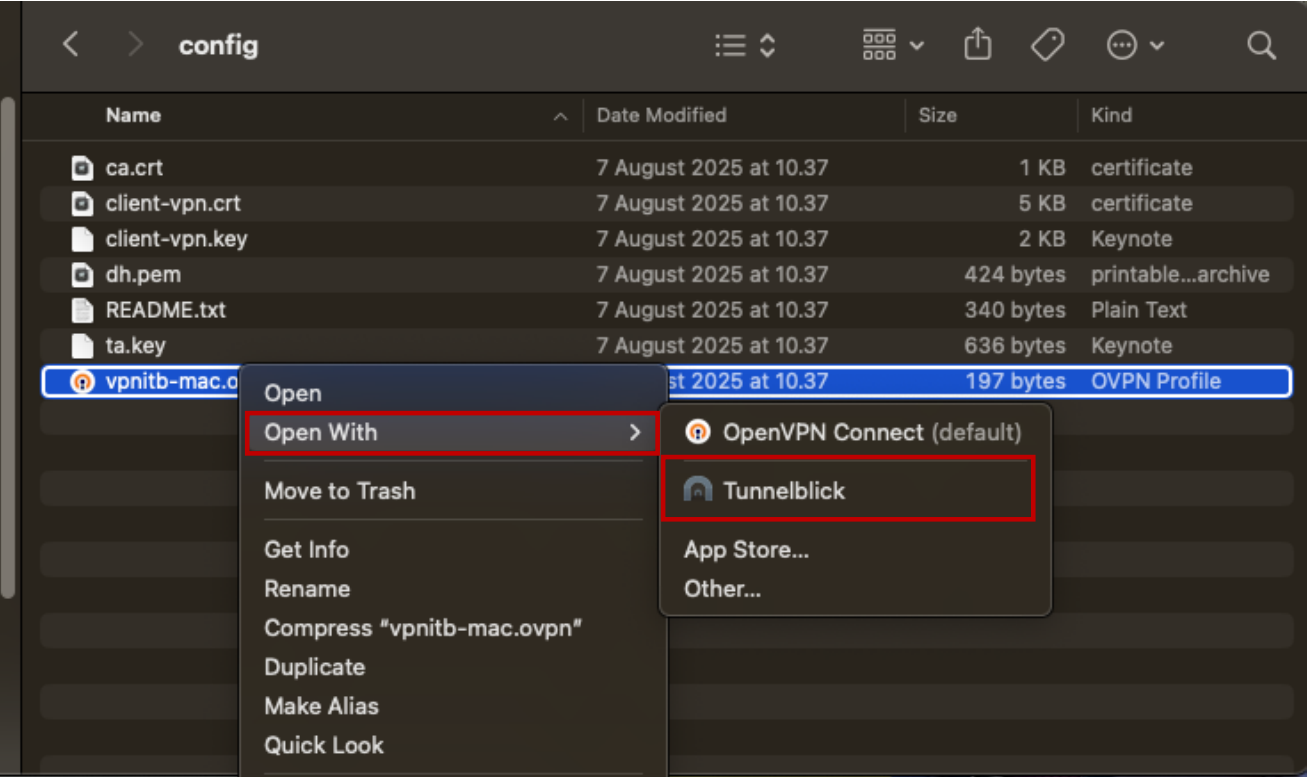The image size is (1307, 777).
Task: Sort by the Date Modified column header
Action: (x=662, y=115)
